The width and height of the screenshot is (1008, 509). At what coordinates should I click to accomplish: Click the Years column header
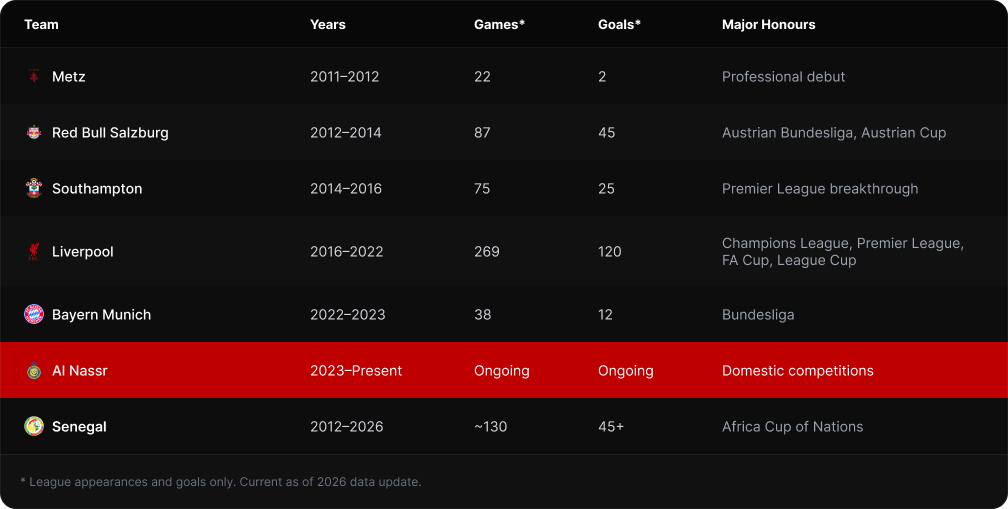328,24
